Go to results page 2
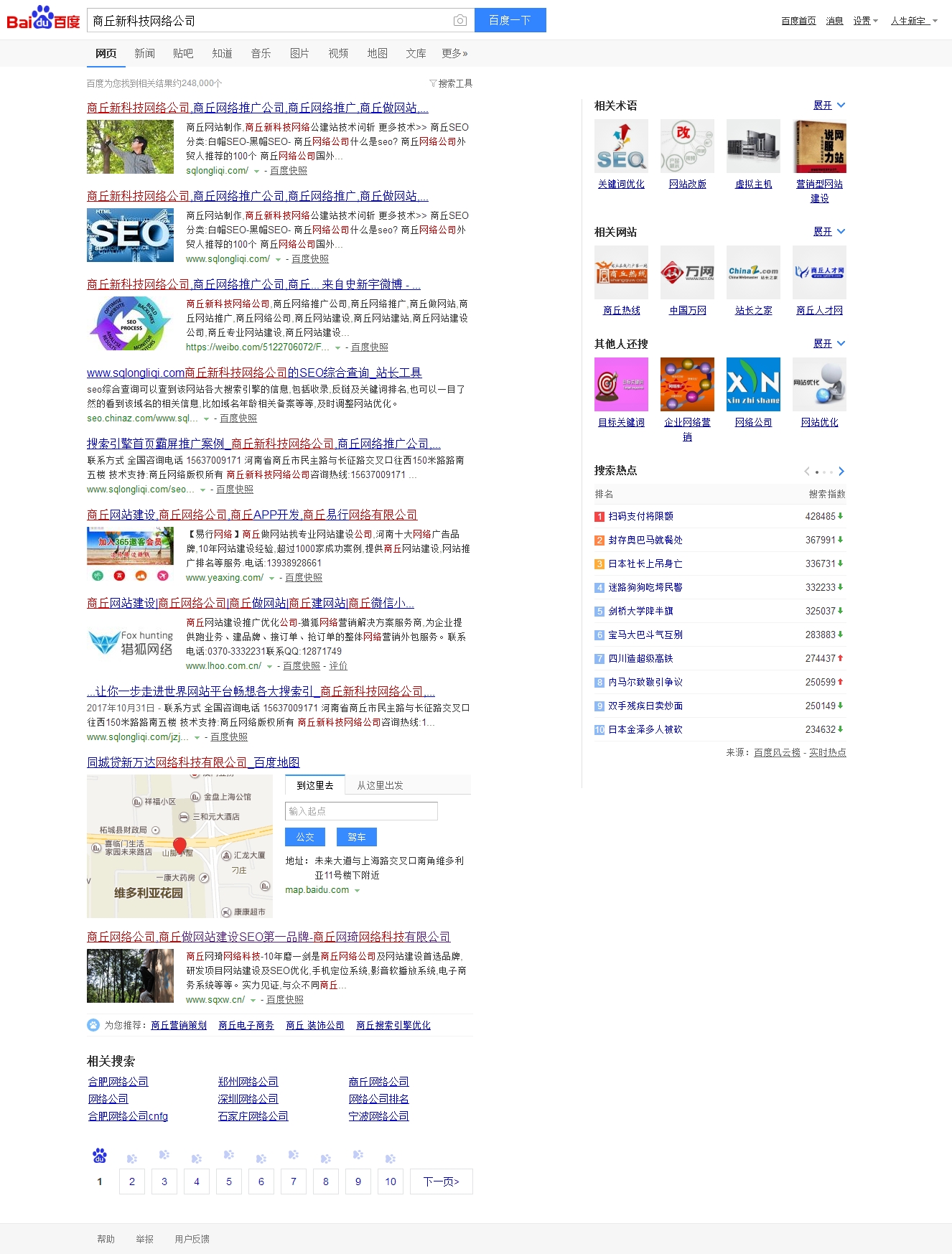Viewport: 952px width, 1254px height. click(132, 1182)
